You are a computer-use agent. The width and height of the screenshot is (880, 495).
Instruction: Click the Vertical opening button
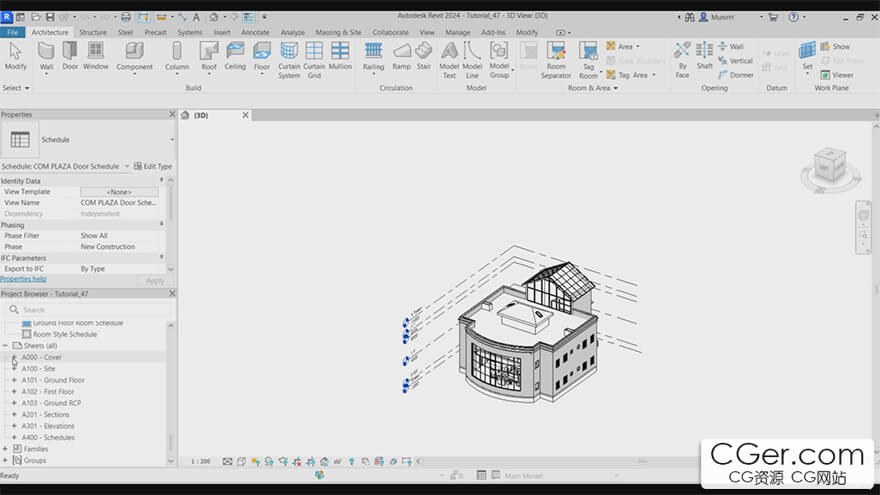(736, 61)
